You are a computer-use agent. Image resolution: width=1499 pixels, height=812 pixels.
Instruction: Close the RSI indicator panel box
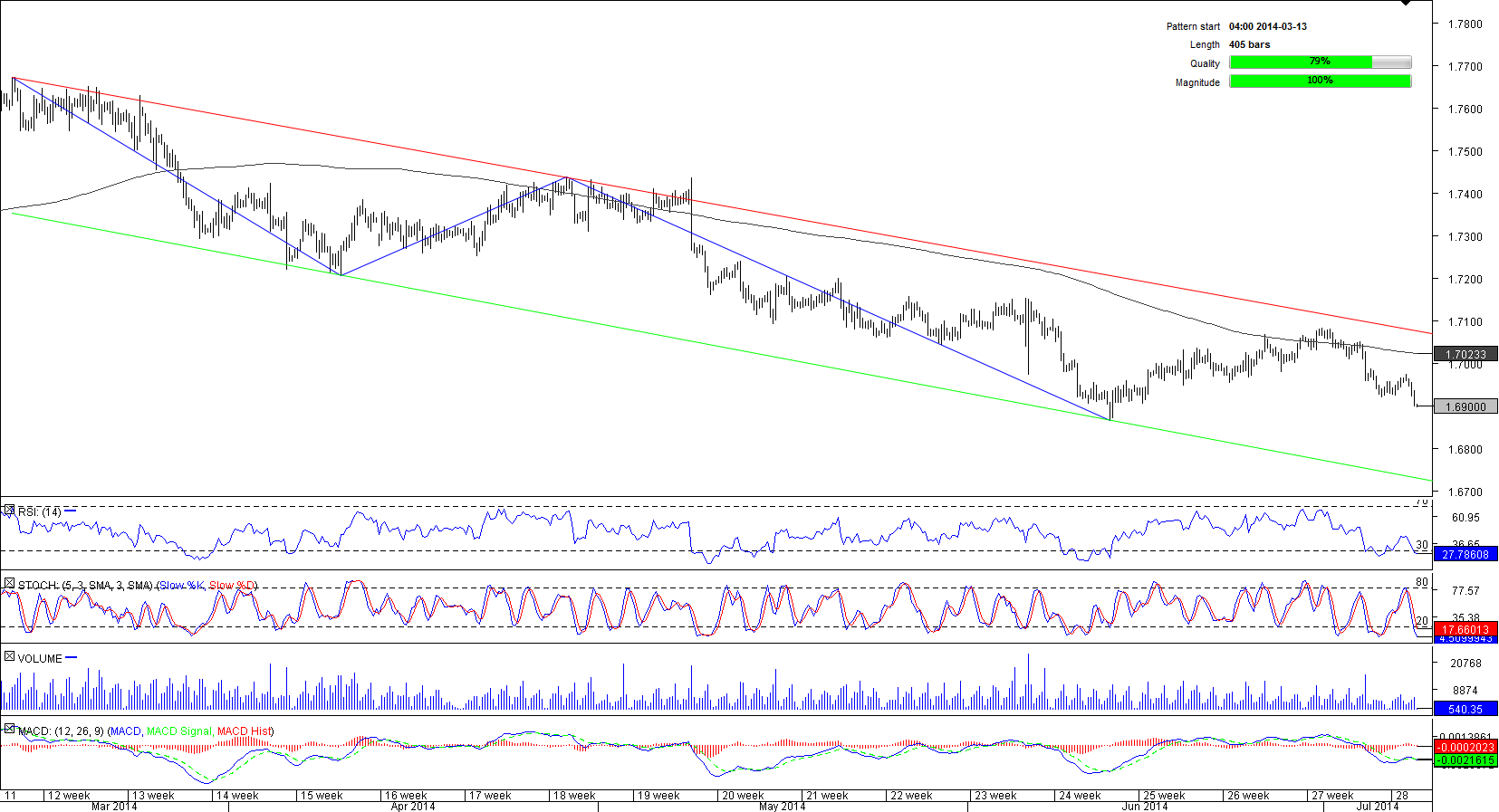click(x=9, y=511)
